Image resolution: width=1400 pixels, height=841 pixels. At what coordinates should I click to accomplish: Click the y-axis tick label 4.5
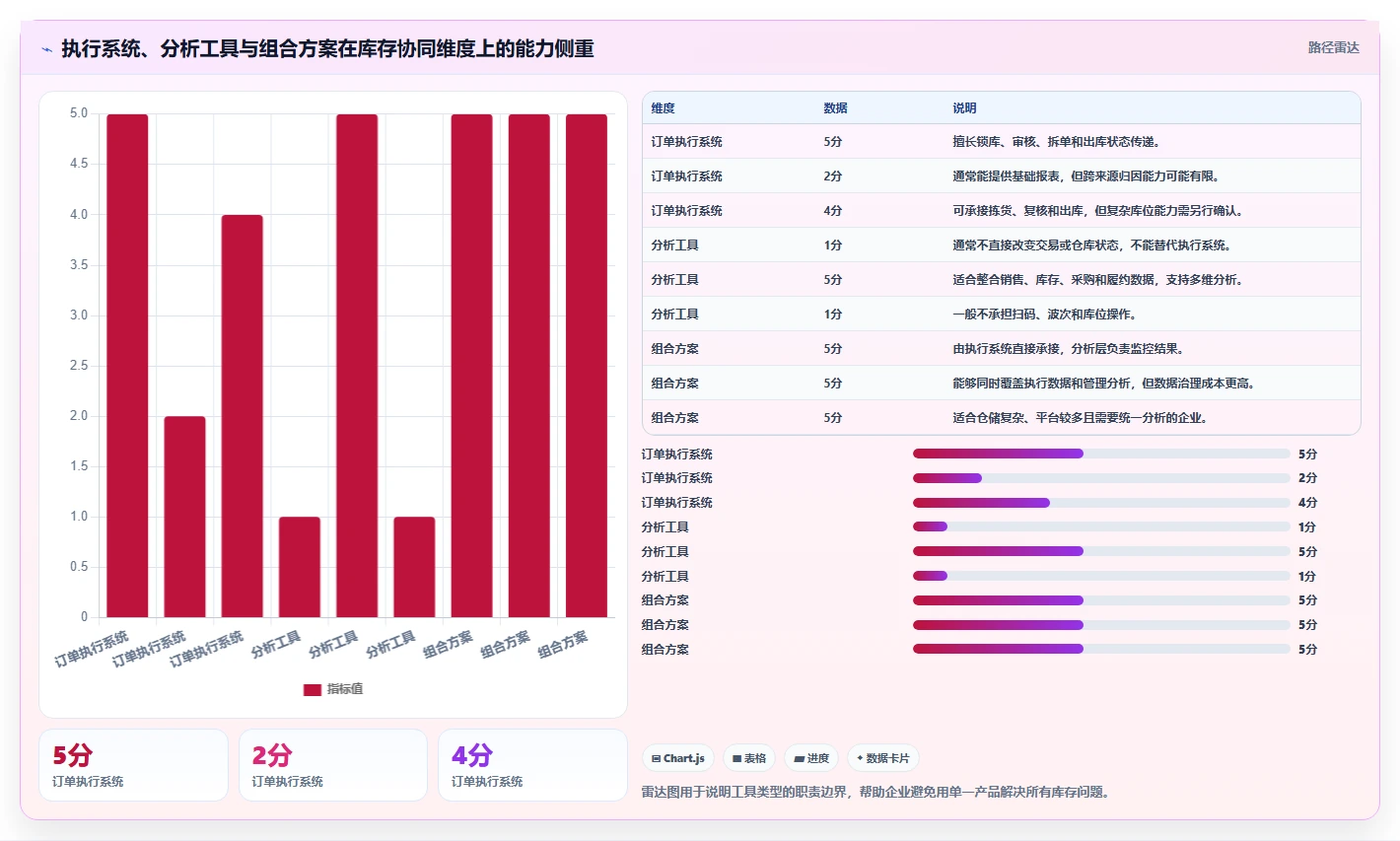[x=79, y=164]
